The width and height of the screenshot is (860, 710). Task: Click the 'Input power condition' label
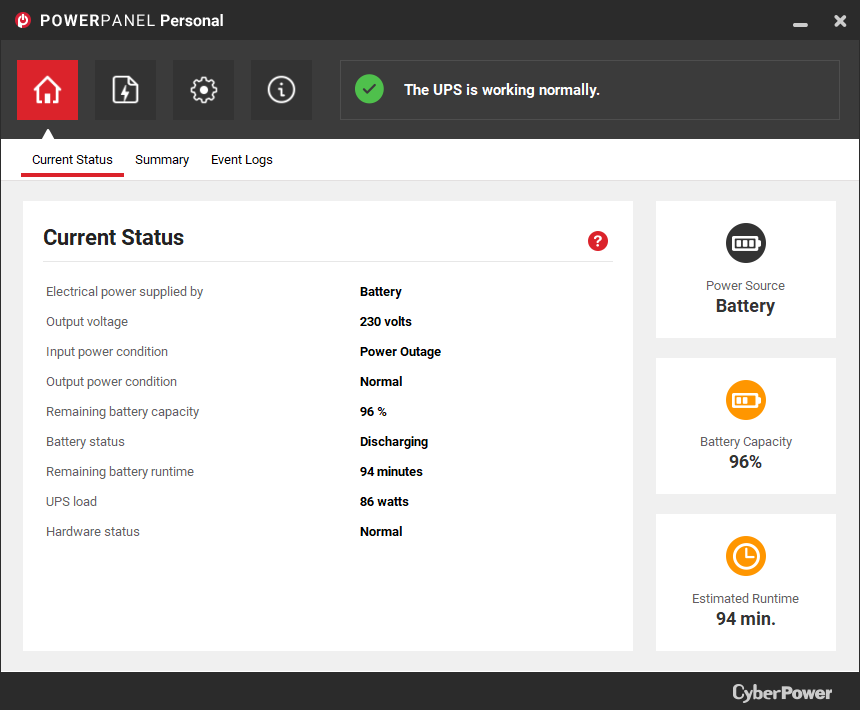coord(107,351)
